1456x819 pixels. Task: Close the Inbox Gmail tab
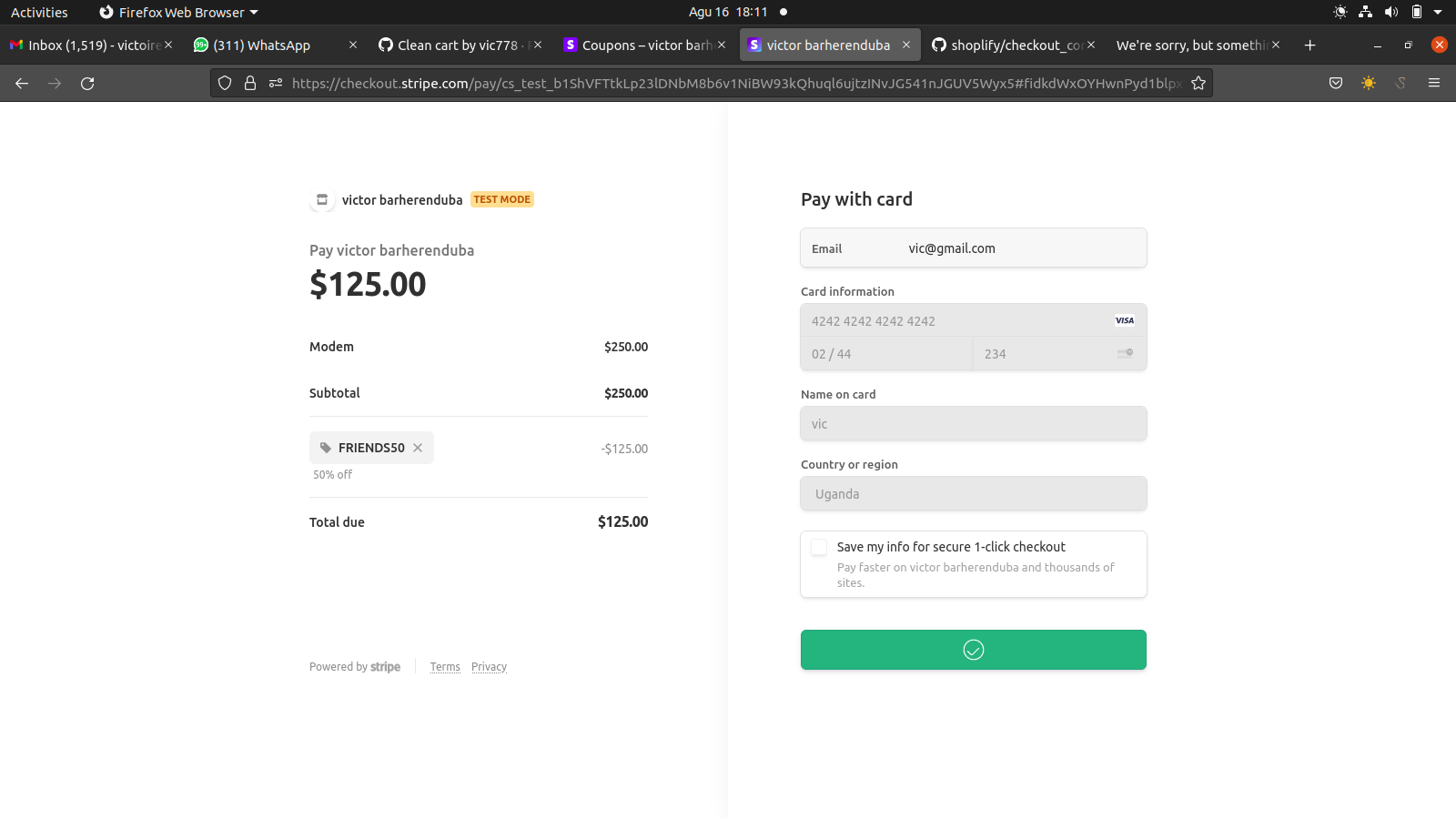coord(168,45)
